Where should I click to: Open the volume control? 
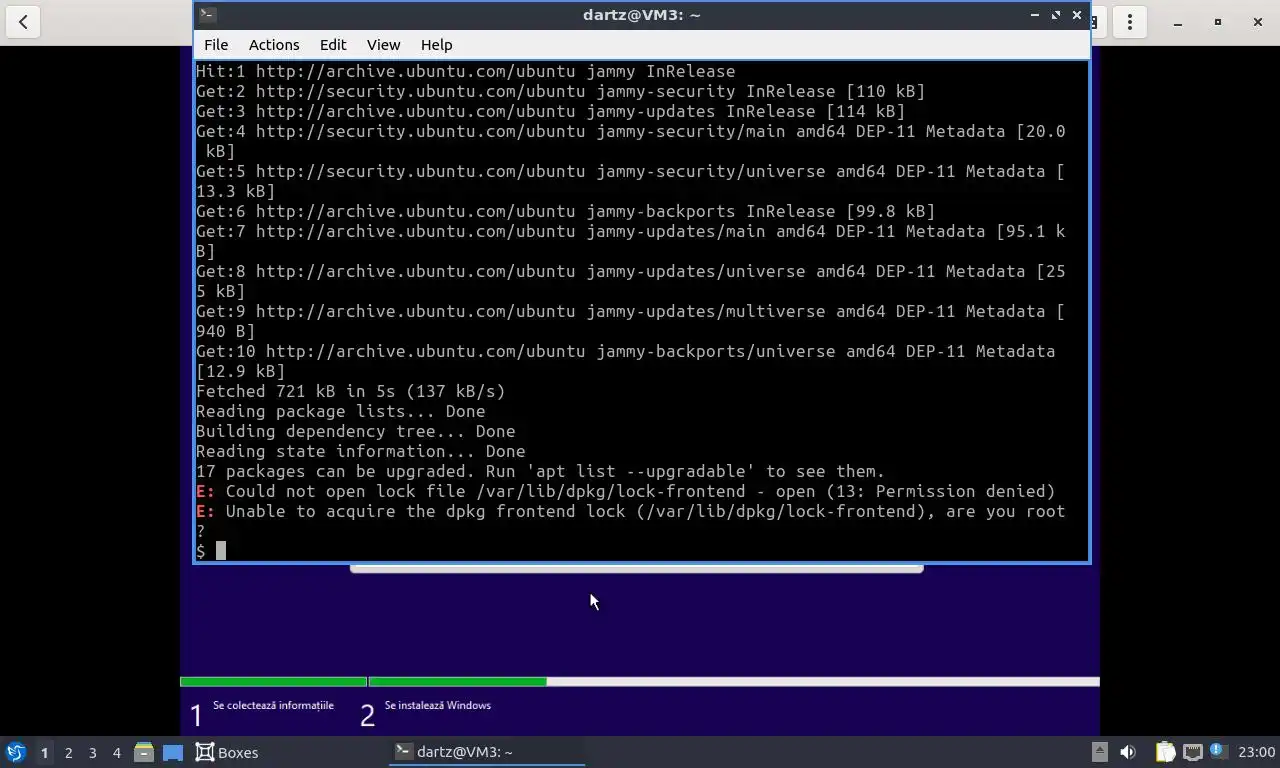point(1128,752)
